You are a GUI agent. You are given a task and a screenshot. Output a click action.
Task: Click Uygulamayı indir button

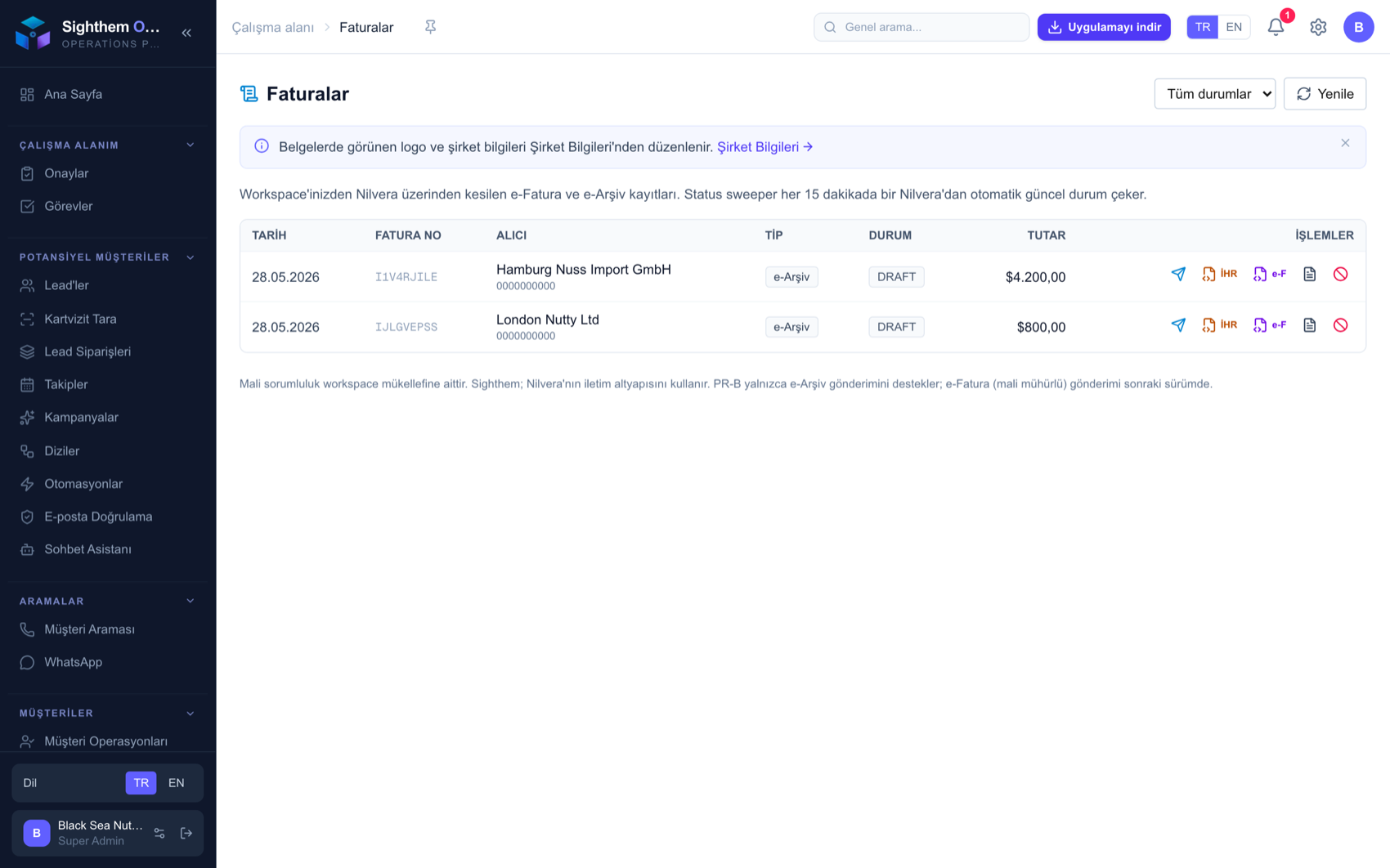tap(1104, 27)
